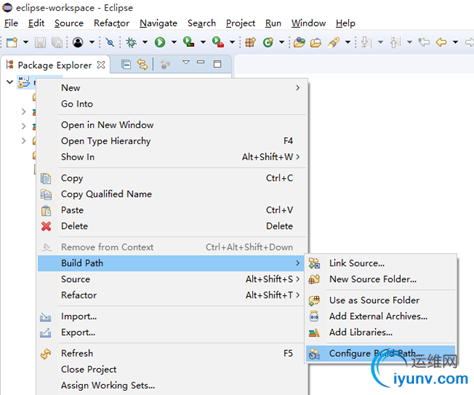Click the Collapse All icon in Package Explorer
The width and height of the screenshot is (474, 395).
click(126, 64)
